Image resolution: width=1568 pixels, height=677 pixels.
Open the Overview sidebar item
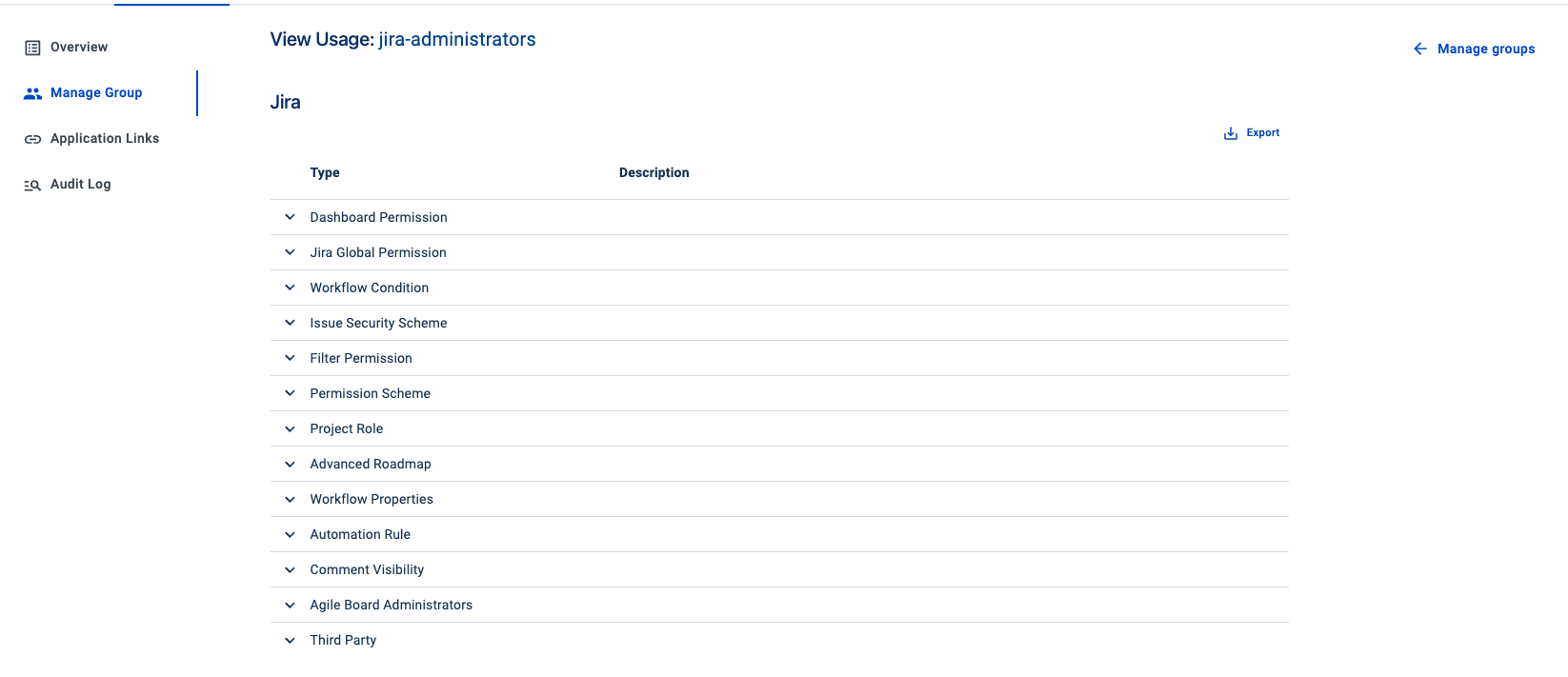(79, 48)
